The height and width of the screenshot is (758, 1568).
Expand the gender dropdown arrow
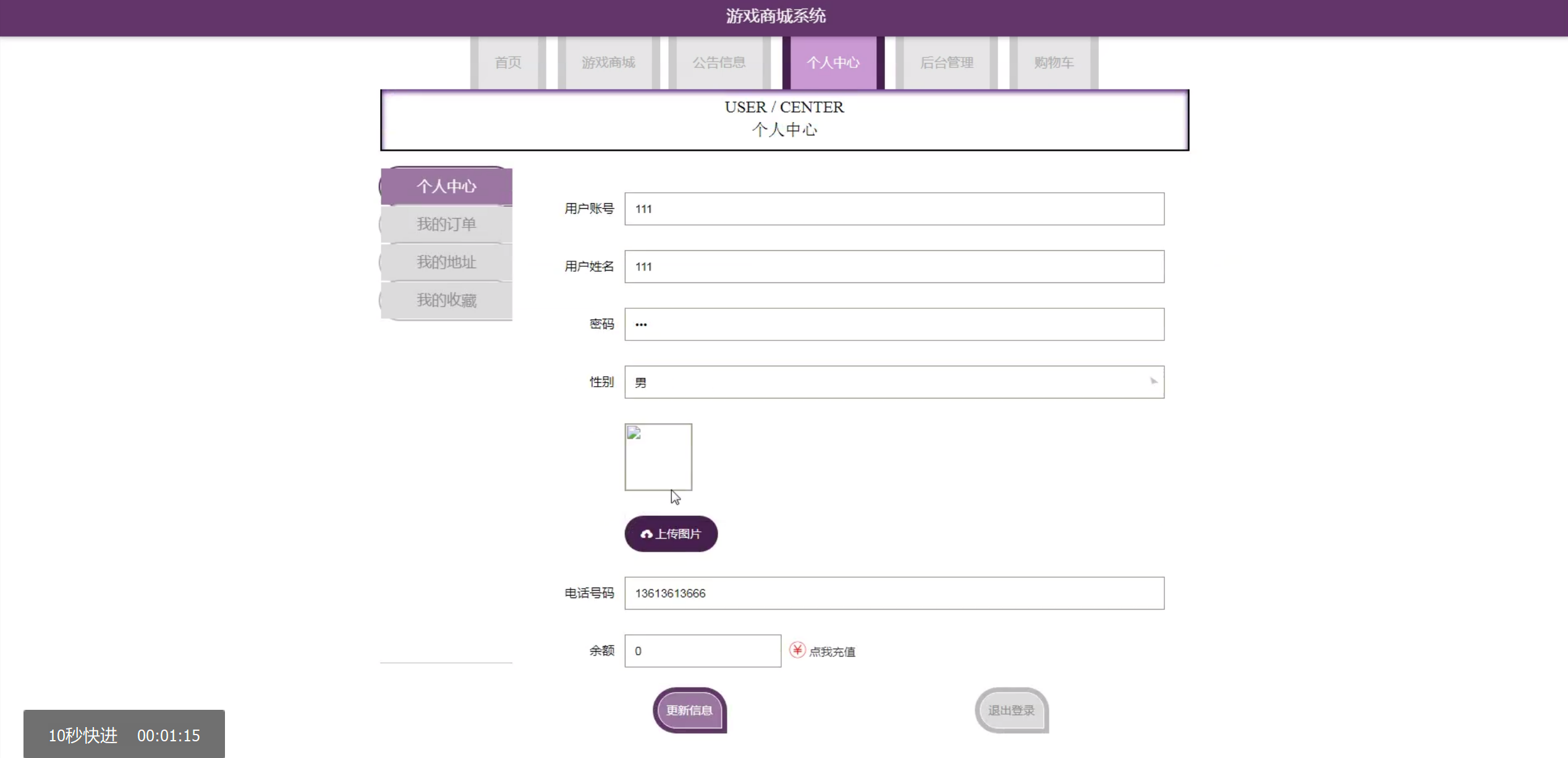[1153, 382]
